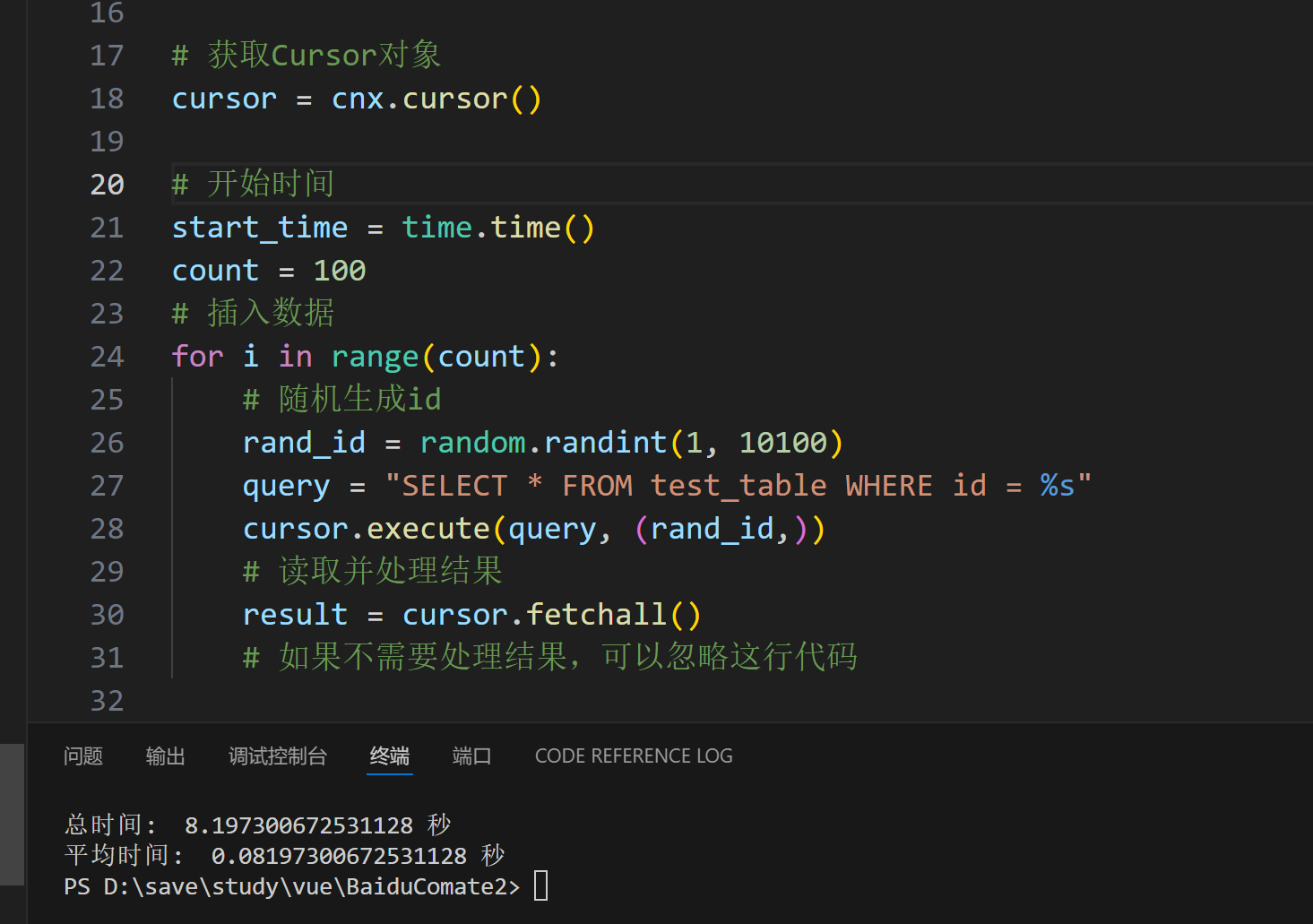Click the comment '# 开始时间'

click(254, 184)
